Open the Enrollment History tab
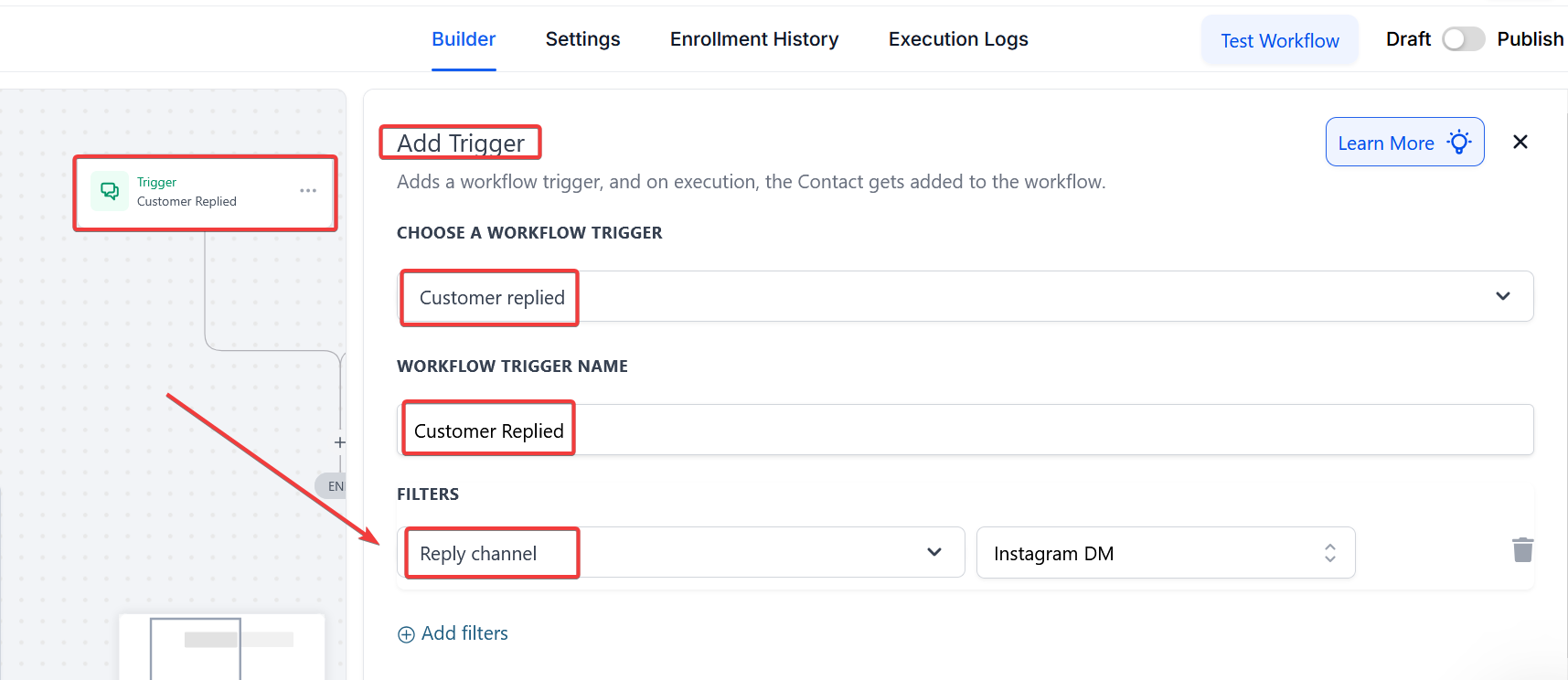 coord(753,39)
